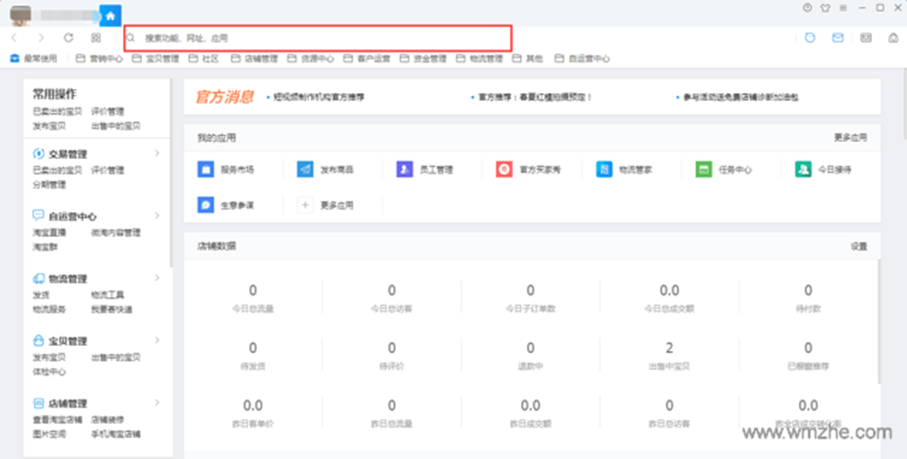Open the 任务中心 app icon
Screen dimensions: 907x459
tap(704, 170)
